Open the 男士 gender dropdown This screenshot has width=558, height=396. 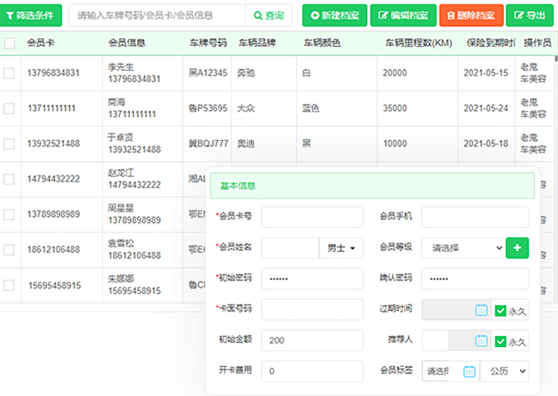click(341, 248)
